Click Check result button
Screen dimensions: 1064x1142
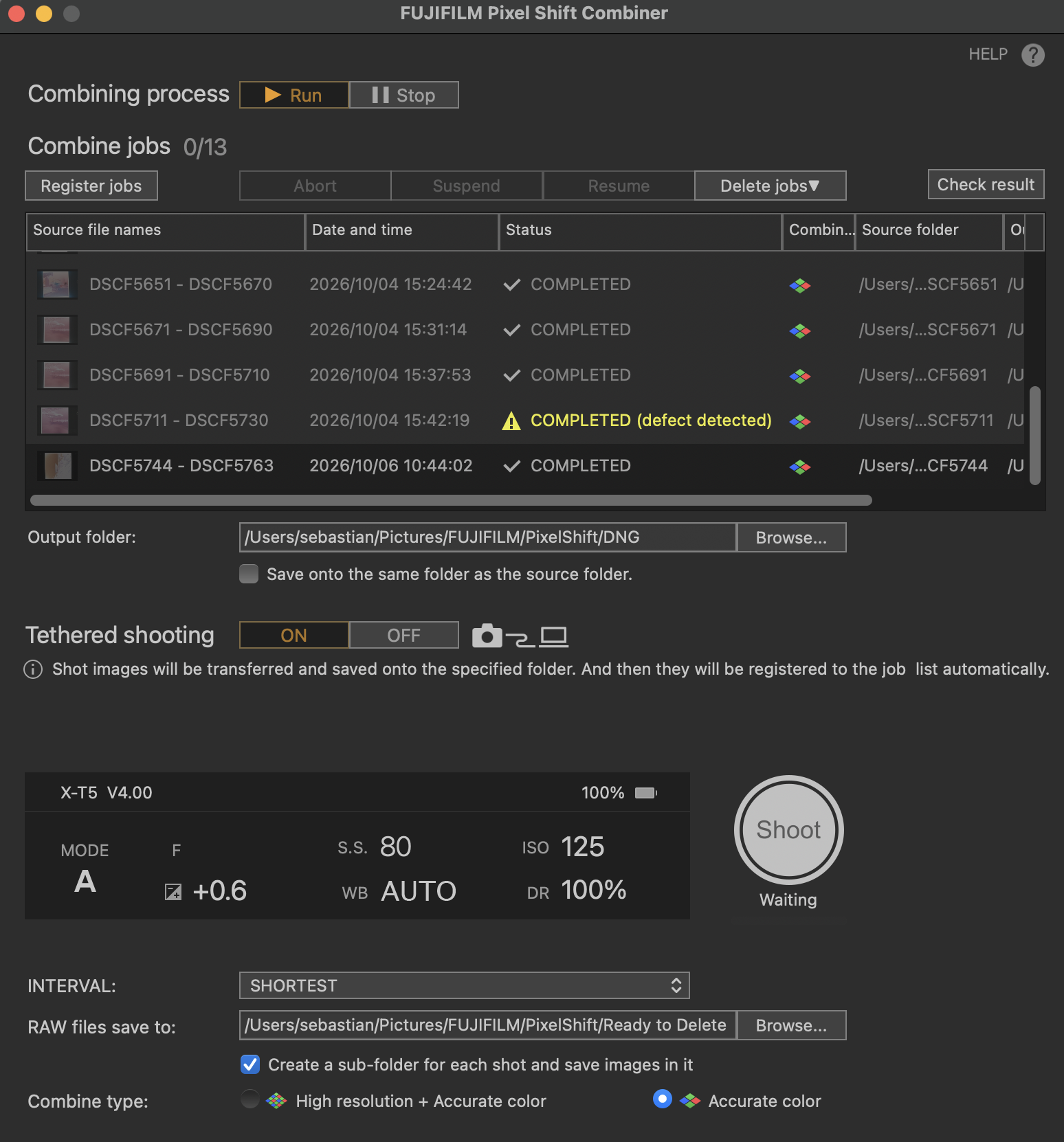click(x=986, y=184)
